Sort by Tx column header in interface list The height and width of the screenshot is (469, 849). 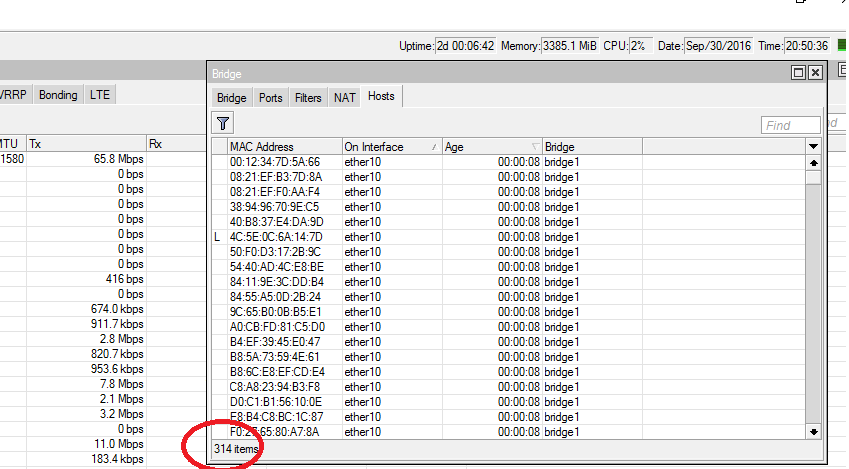point(87,144)
